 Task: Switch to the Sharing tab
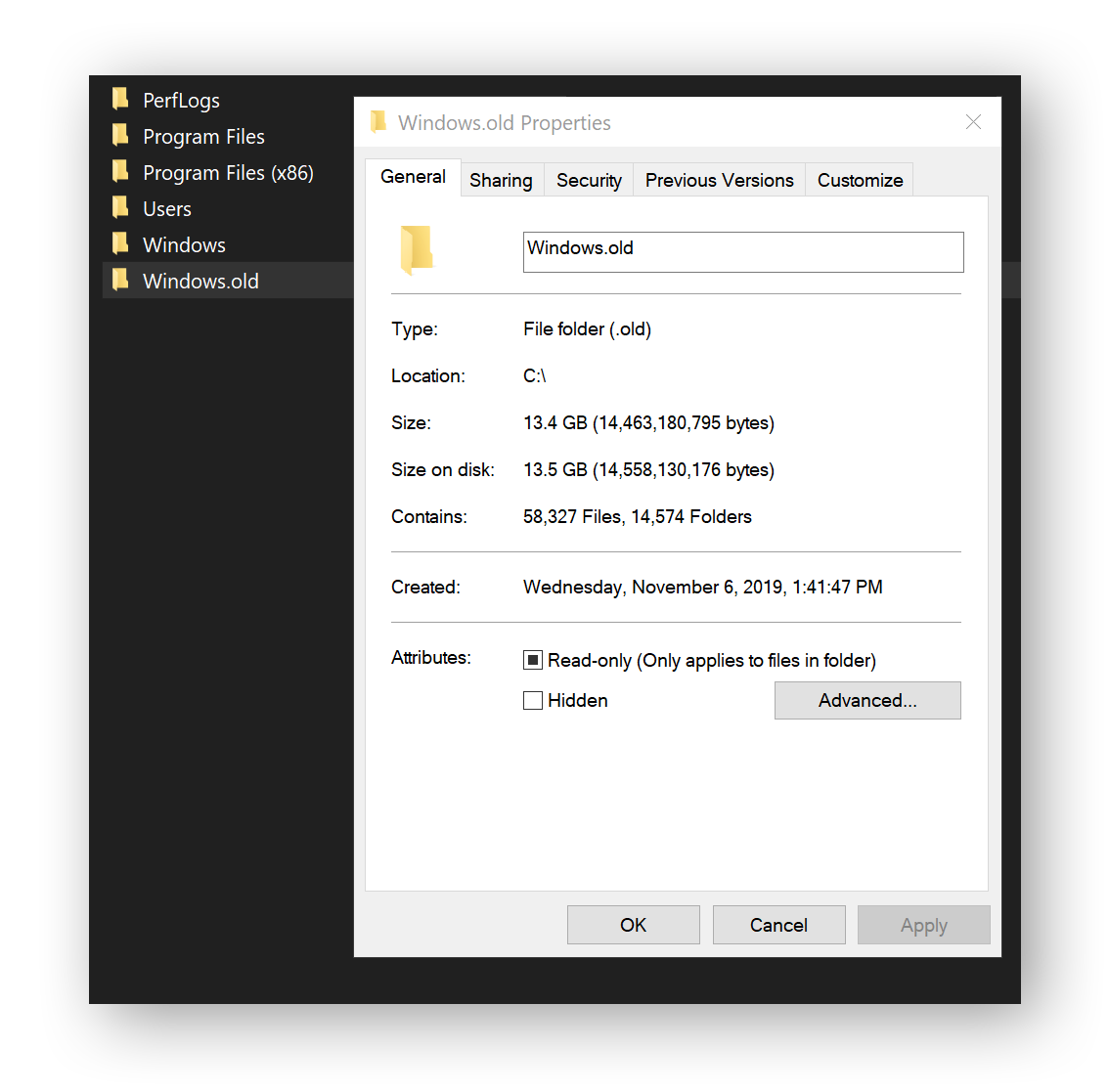click(501, 180)
